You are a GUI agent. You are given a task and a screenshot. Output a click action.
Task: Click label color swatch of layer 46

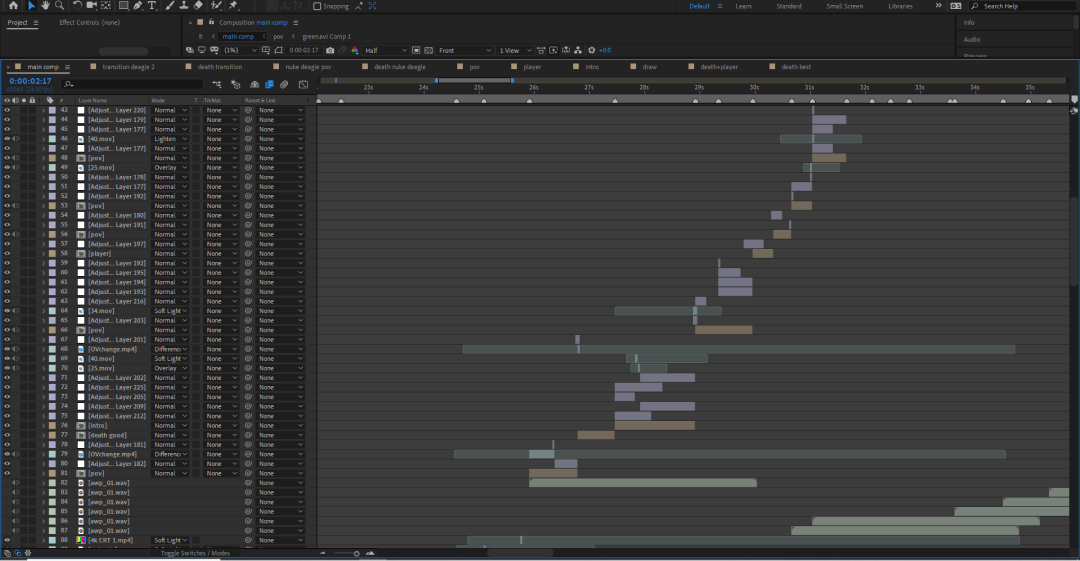point(52,139)
